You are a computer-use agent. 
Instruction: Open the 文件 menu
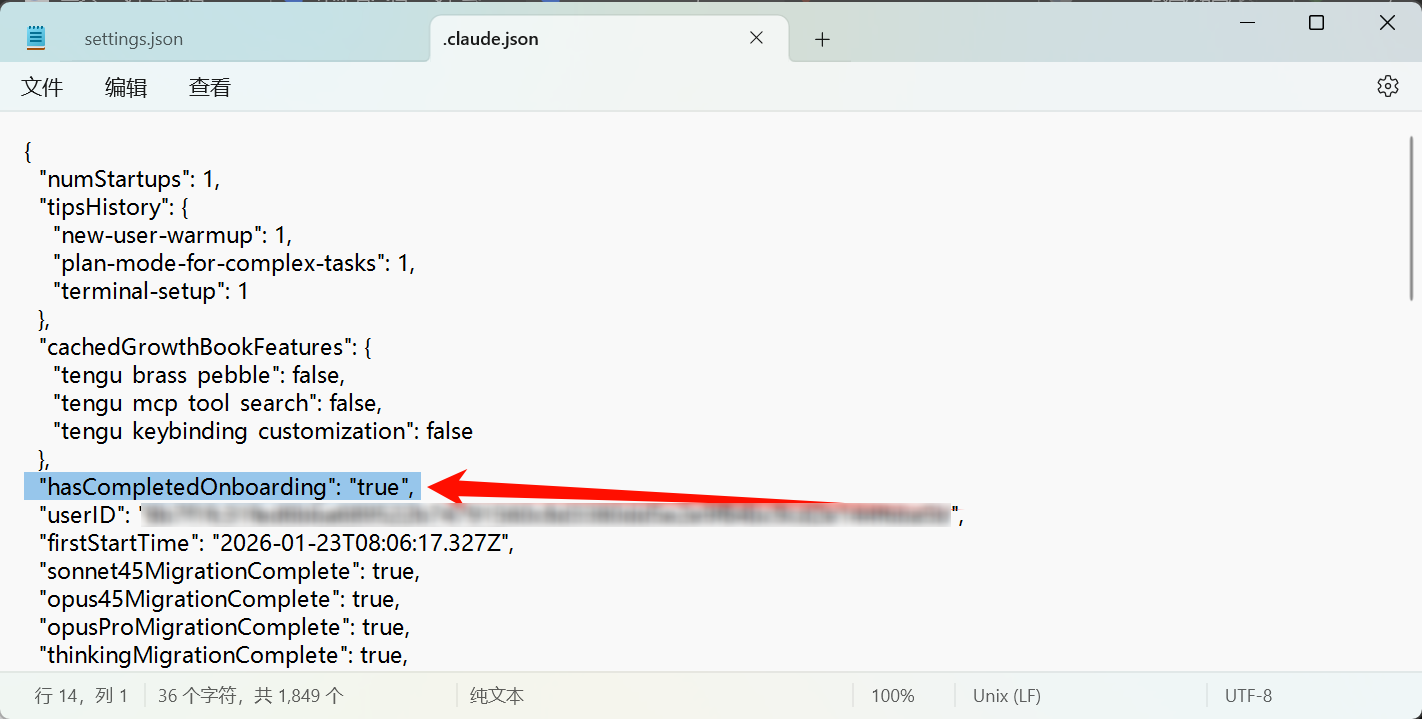coord(42,88)
